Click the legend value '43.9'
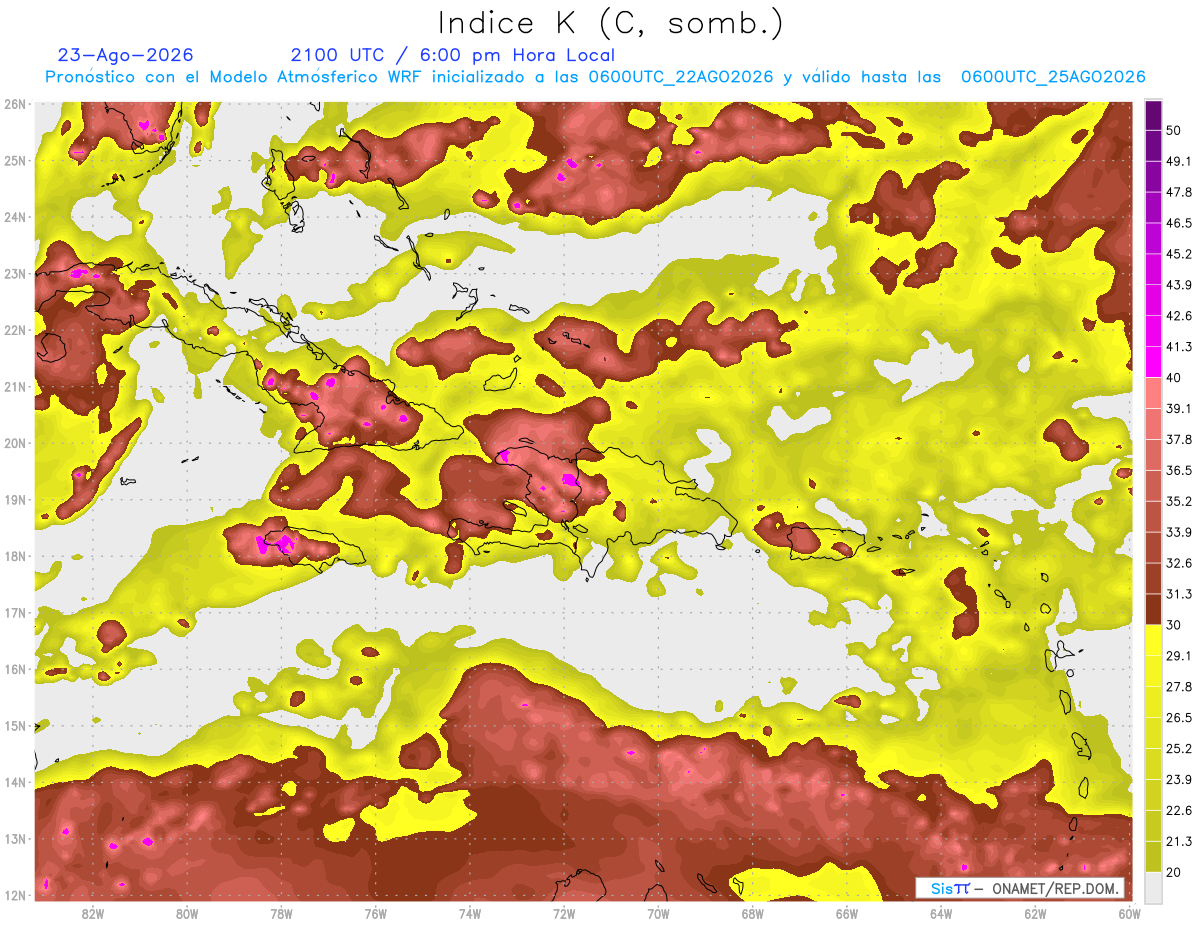Image resolution: width=1200 pixels, height=927 pixels. 1179,285
